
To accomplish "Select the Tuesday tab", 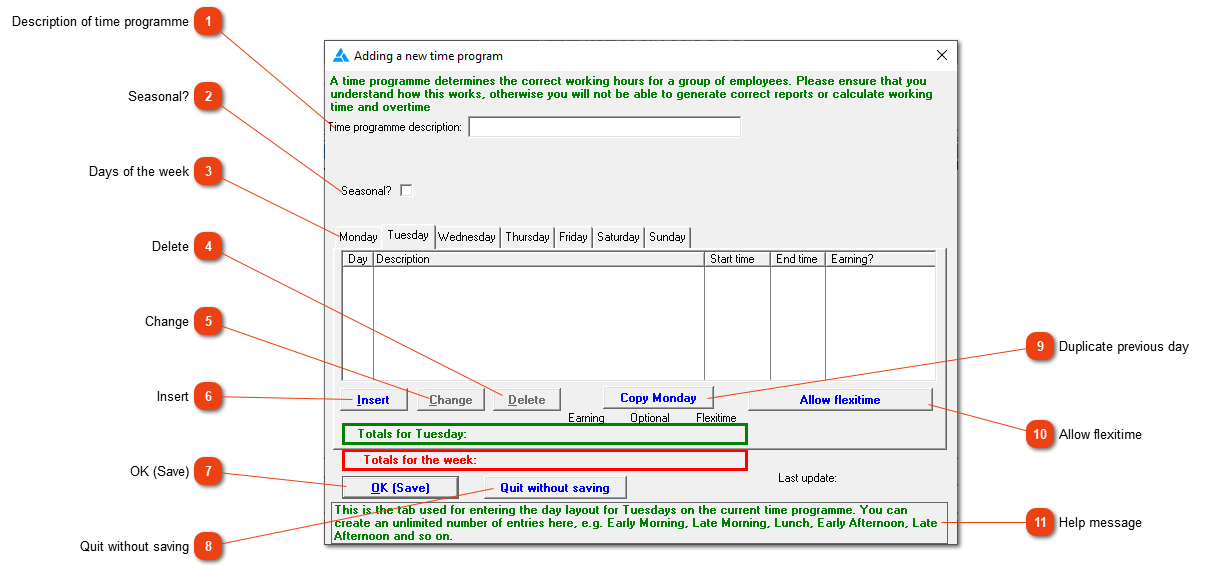I will click(x=408, y=235).
